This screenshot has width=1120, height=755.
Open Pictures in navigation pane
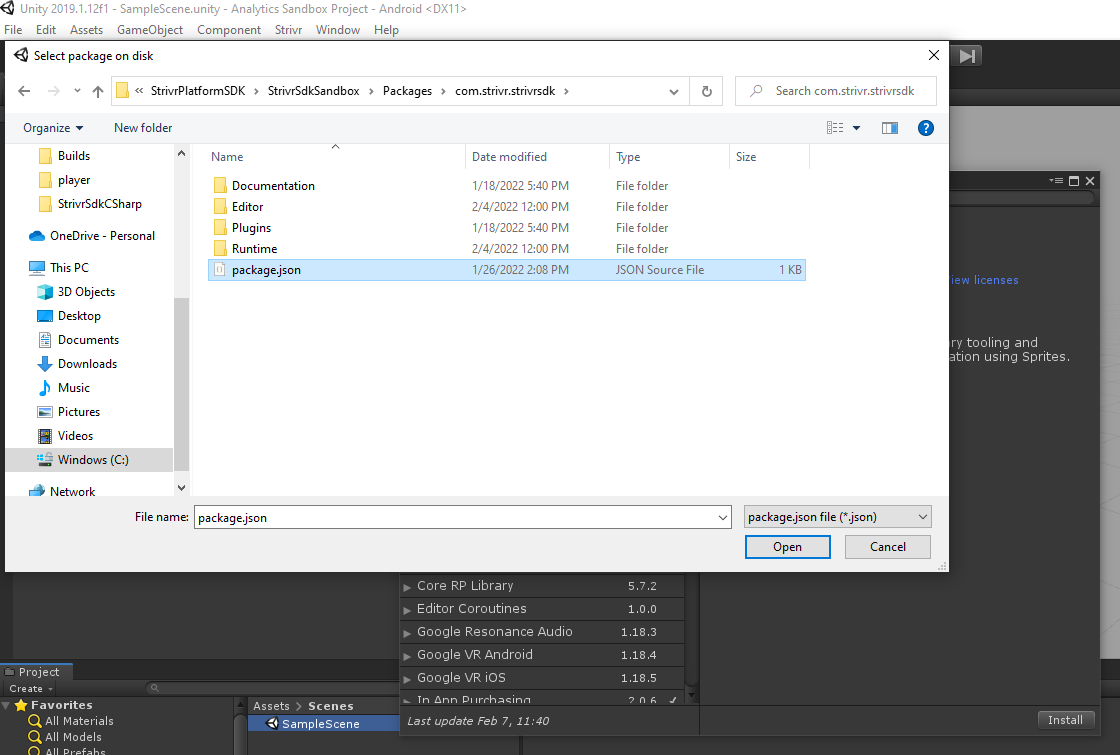pos(79,412)
